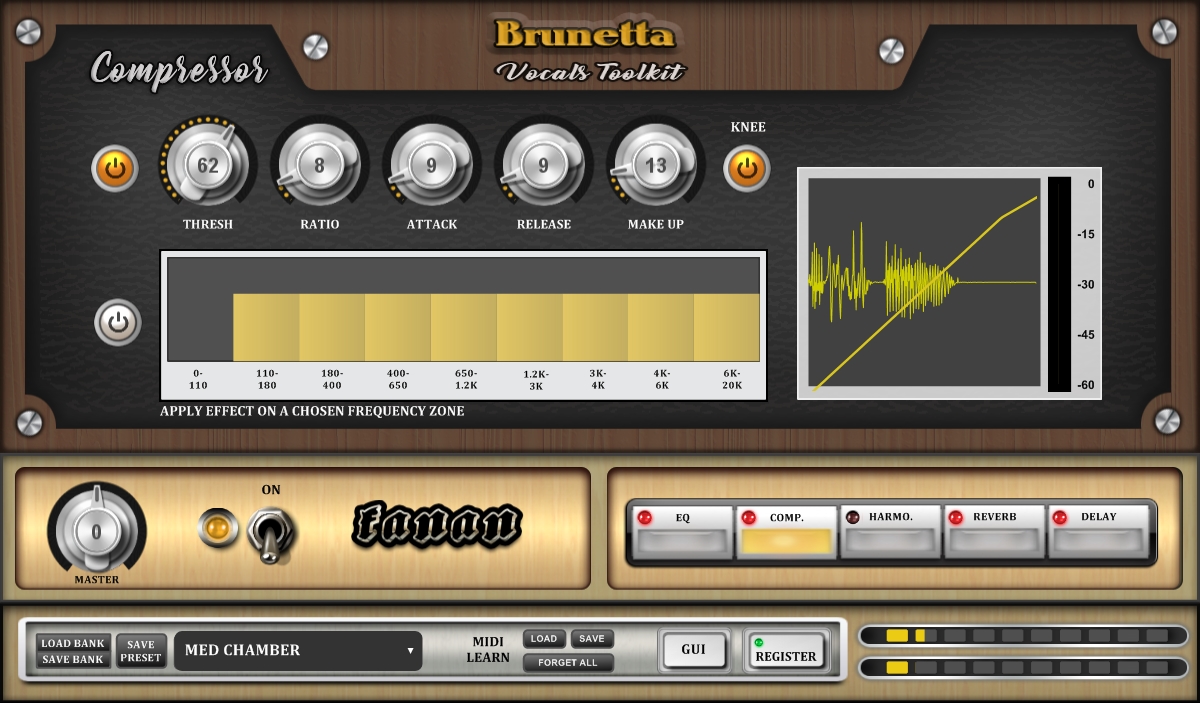Screen dimensions: 1200x703
Task: Click the MASTER volume knob
Action: pyautogui.click(x=96, y=532)
